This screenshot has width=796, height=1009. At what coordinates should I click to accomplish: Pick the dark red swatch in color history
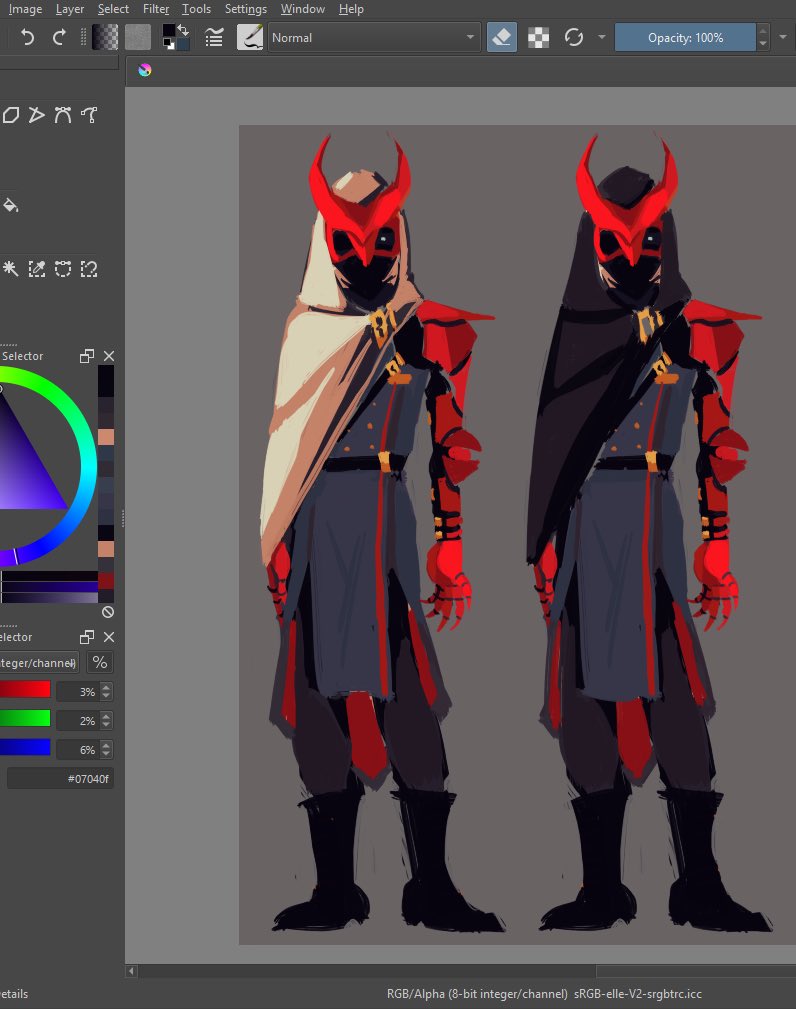(106, 580)
